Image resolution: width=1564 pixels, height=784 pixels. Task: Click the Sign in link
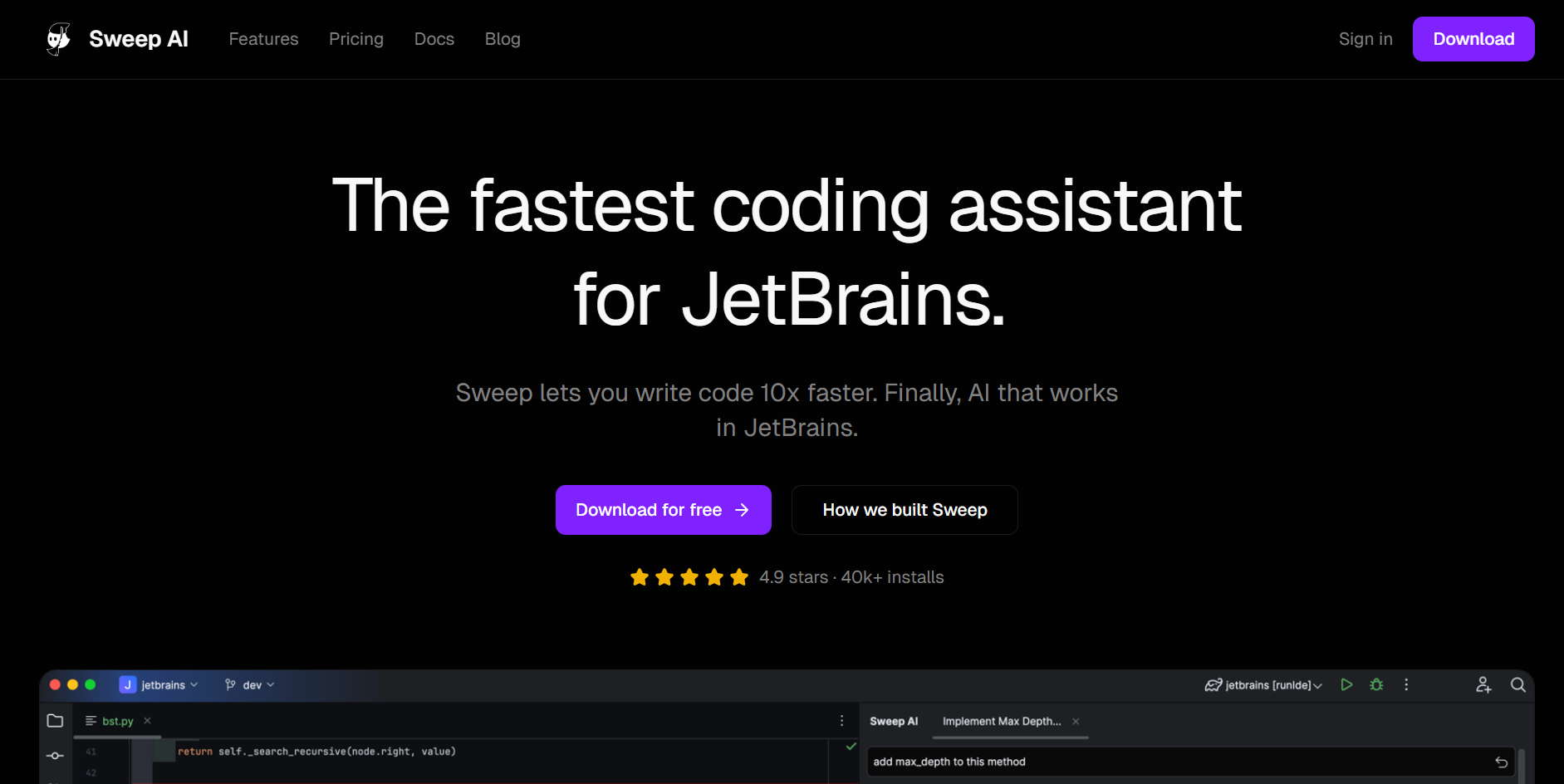(x=1365, y=39)
